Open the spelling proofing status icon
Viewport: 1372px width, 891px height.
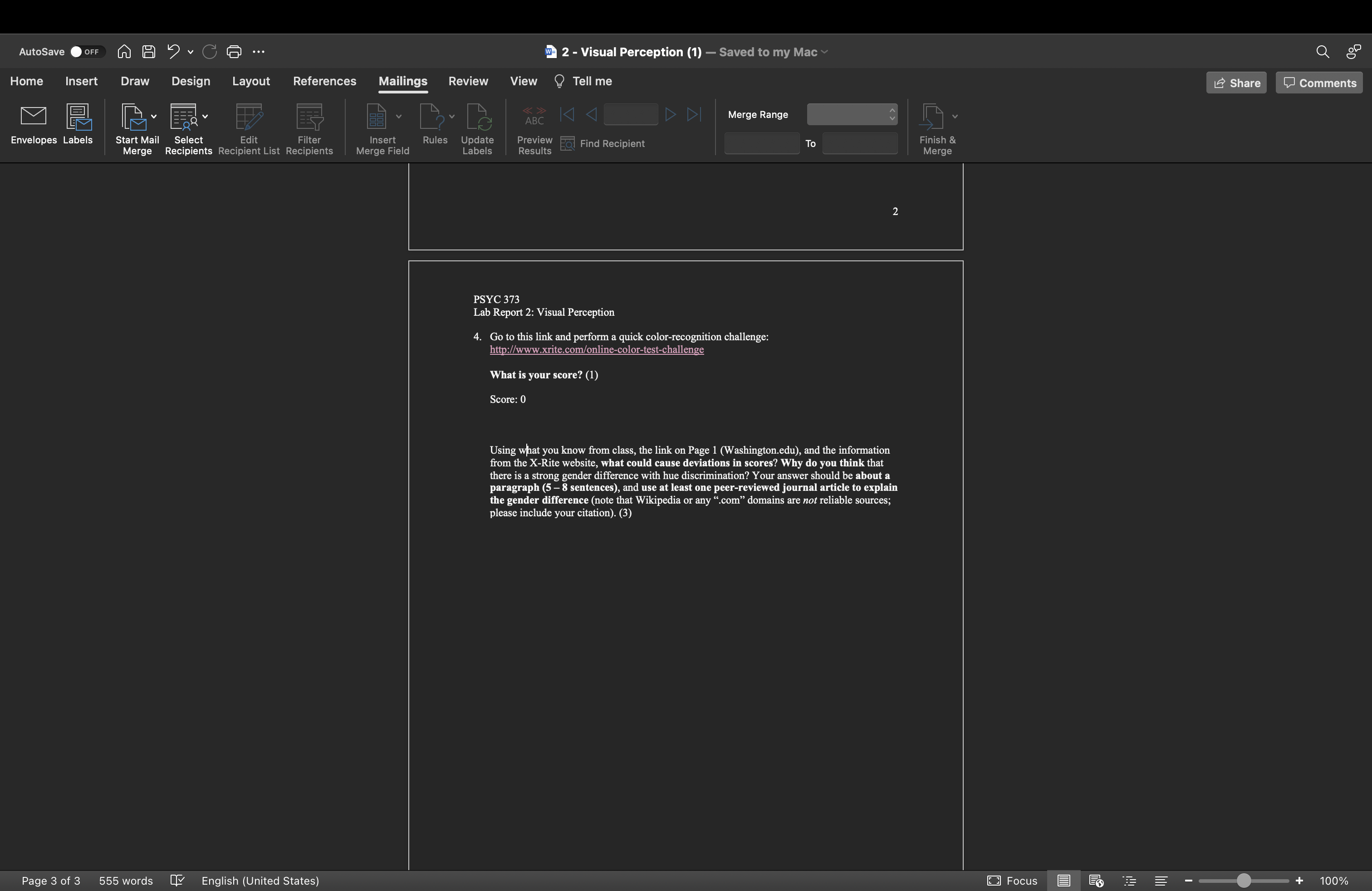(x=177, y=881)
